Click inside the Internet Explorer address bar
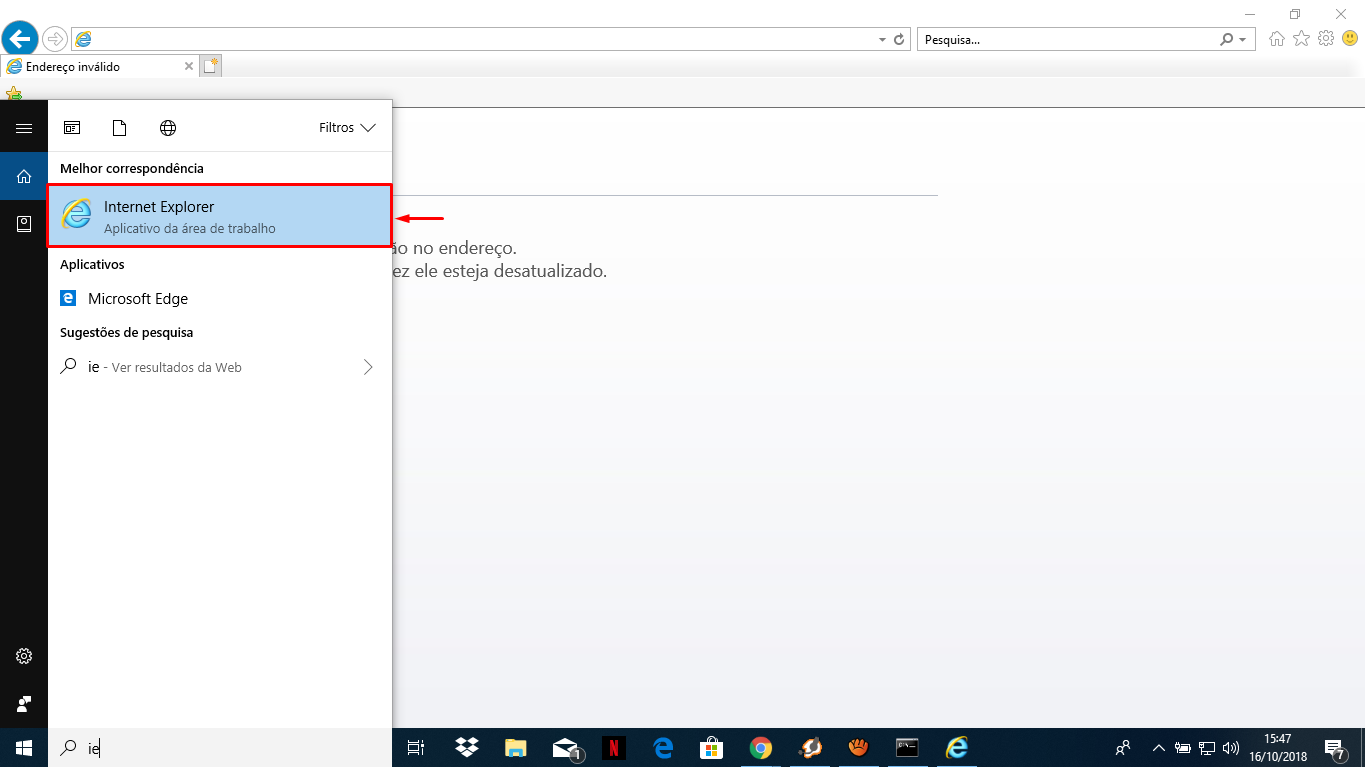This screenshot has width=1365, height=767. [475, 39]
